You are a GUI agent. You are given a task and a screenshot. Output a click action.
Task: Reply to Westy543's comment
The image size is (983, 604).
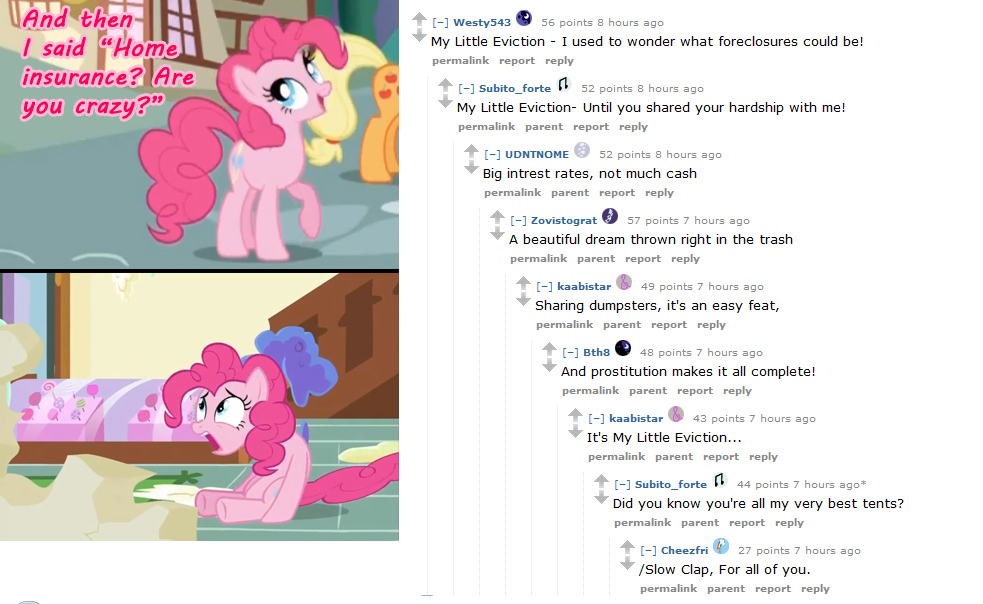click(559, 61)
